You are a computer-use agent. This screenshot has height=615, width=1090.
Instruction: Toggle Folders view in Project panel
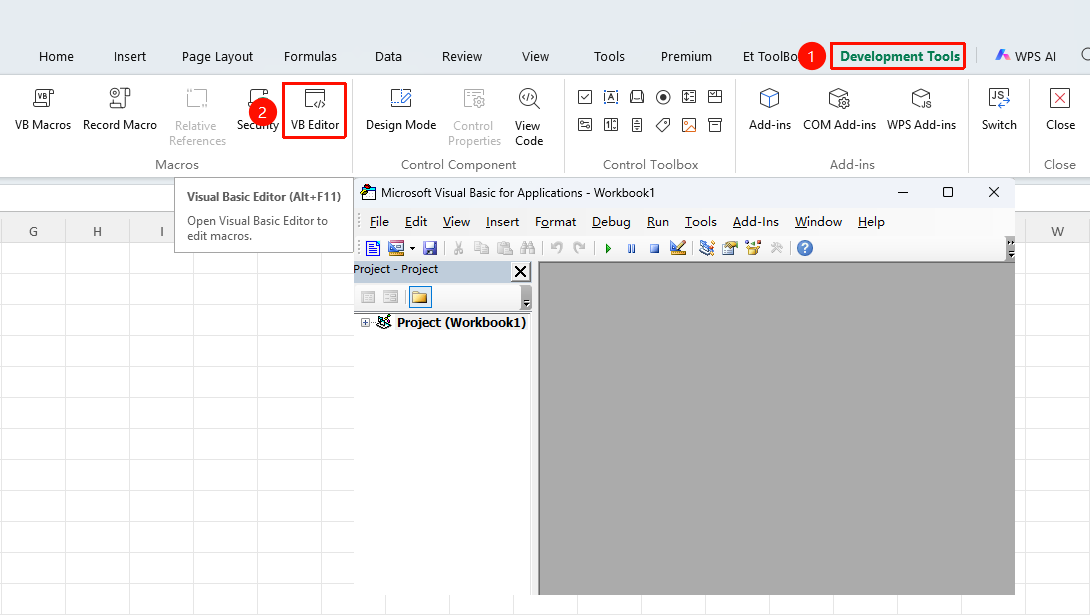coord(420,297)
